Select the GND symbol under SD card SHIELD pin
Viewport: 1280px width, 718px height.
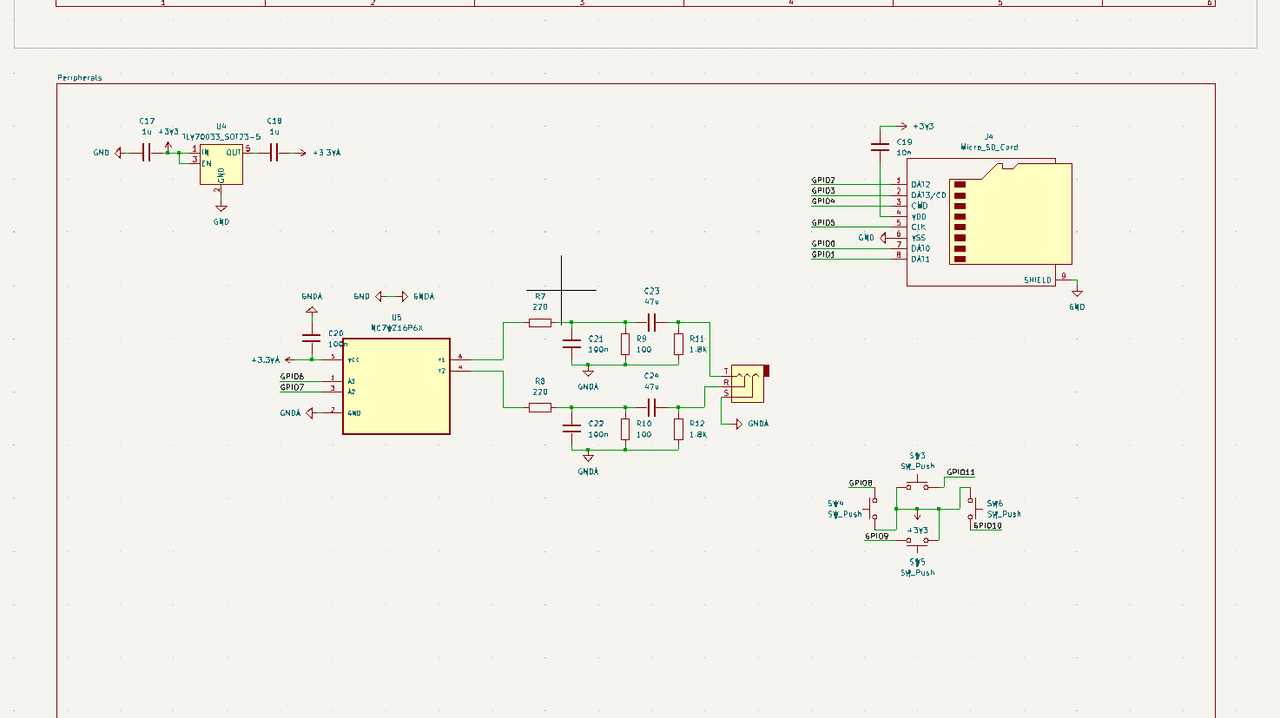(1077, 295)
